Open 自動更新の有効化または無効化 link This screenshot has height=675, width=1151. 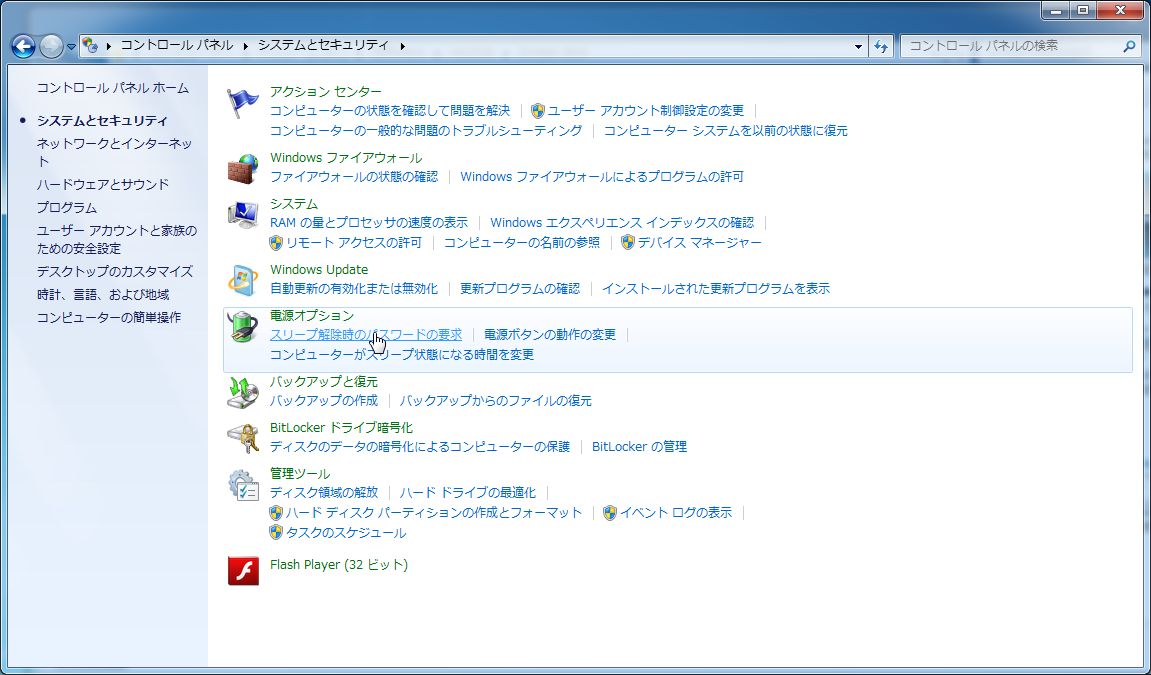[x=354, y=289]
